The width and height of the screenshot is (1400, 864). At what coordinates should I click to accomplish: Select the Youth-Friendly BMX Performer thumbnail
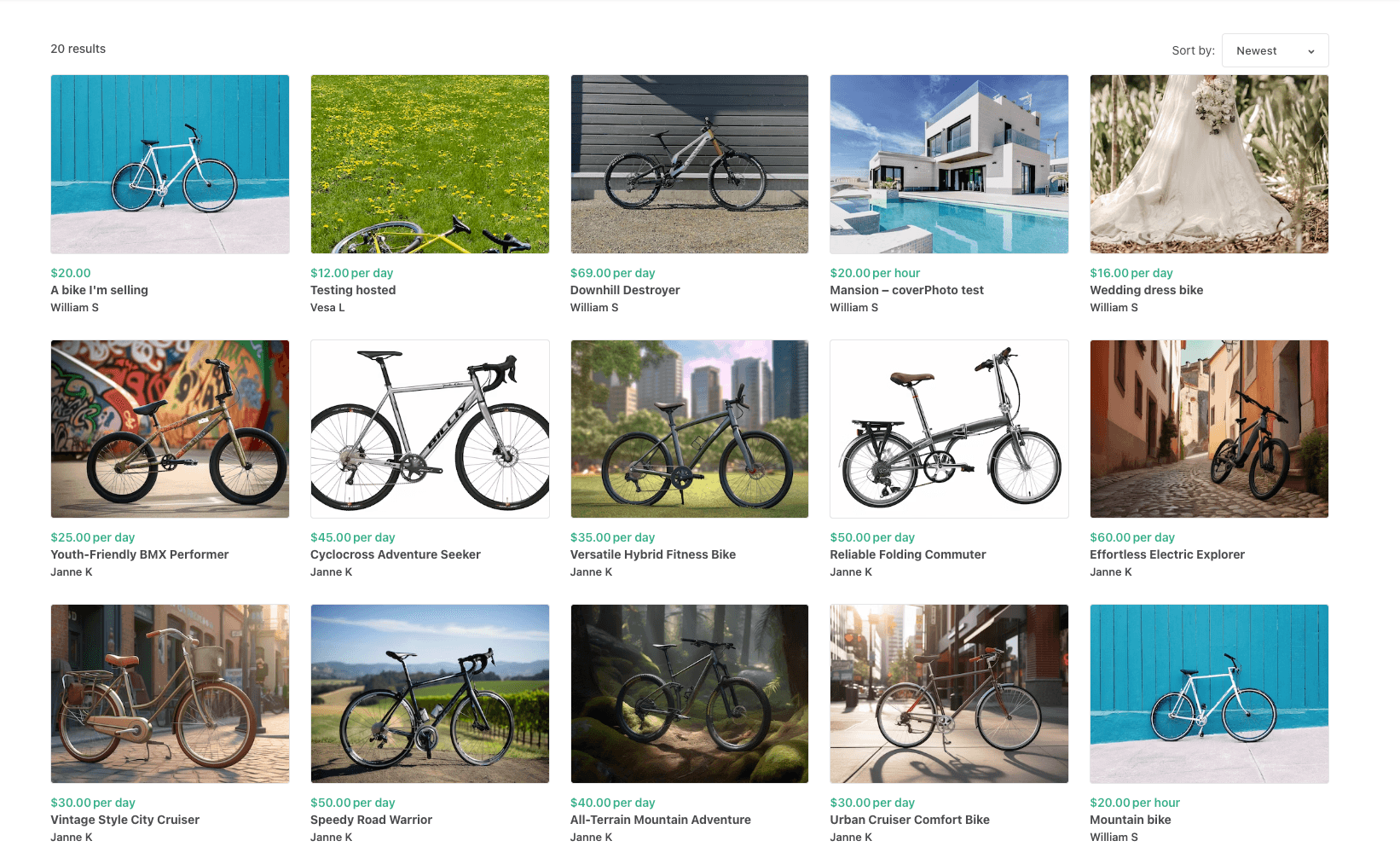coord(170,429)
